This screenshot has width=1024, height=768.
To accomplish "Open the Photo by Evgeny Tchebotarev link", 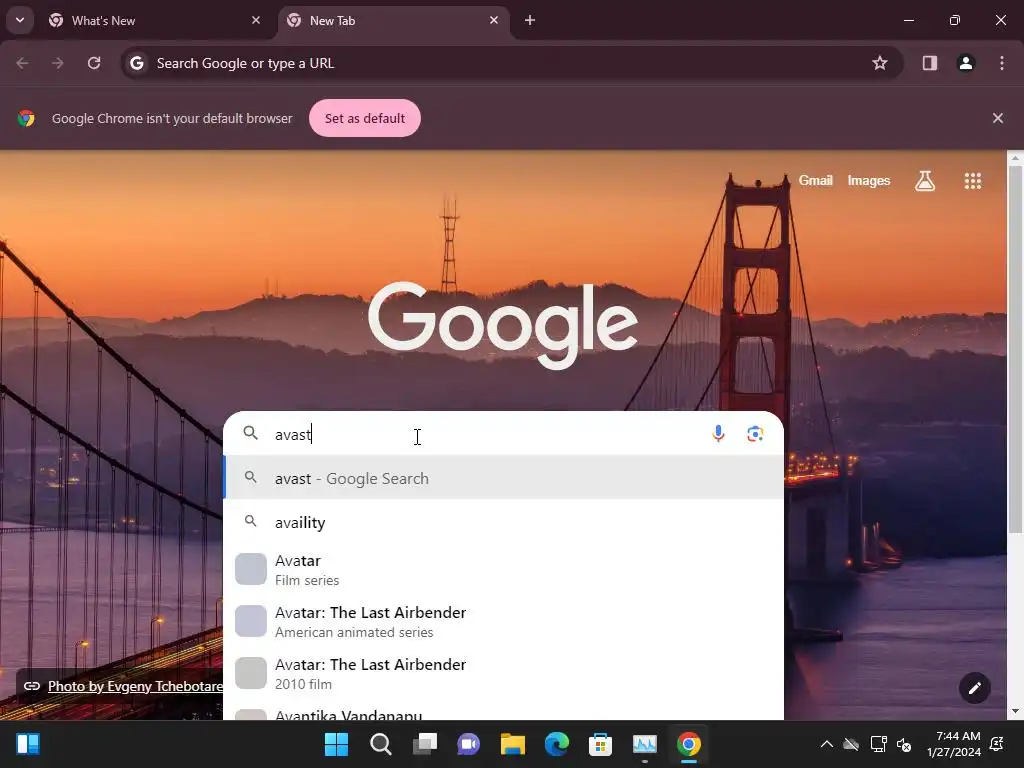I will pyautogui.click(x=135, y=686).
